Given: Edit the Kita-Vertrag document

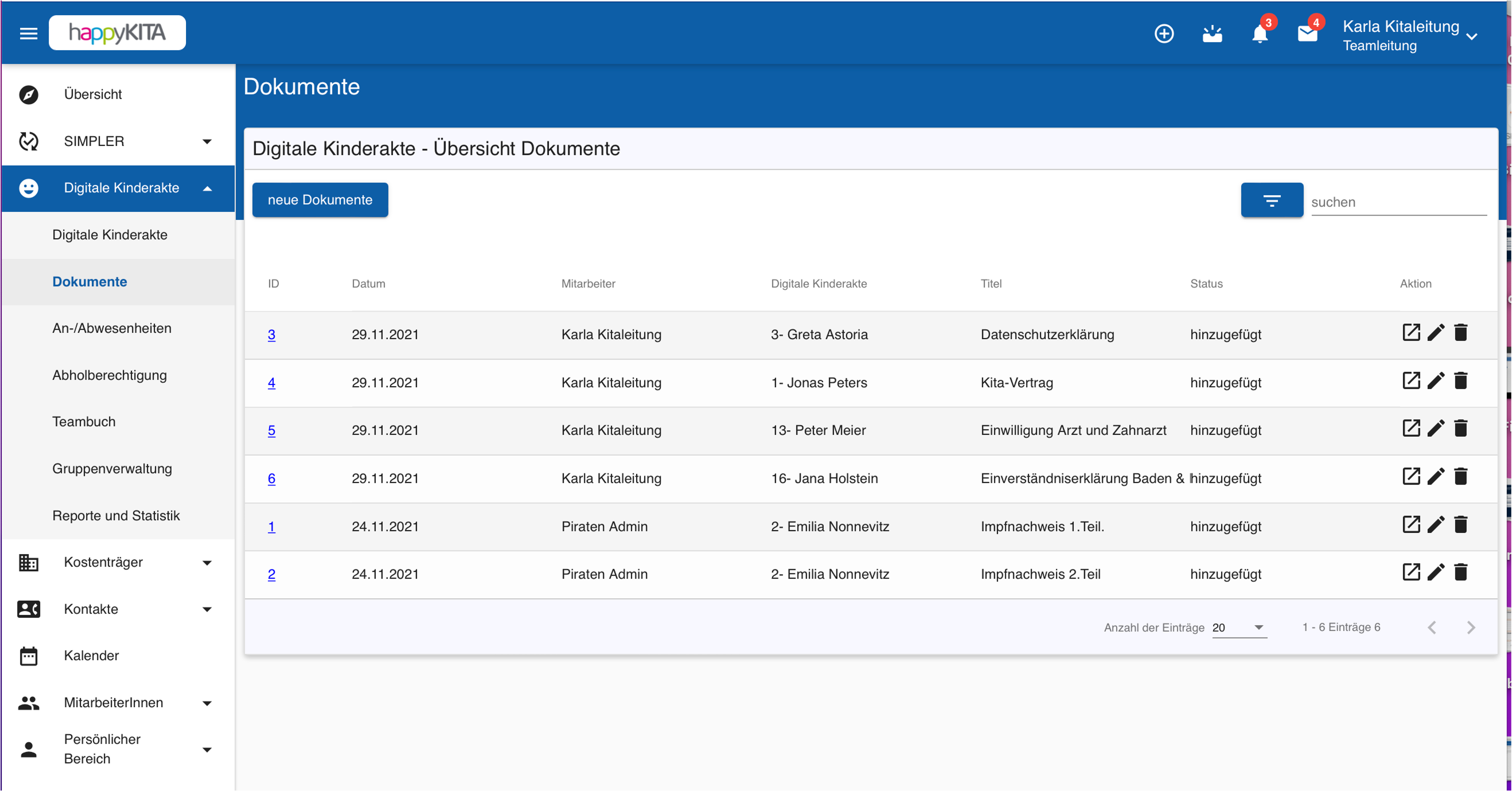Looking at the screenshot, I should [x=1436, y=381].
